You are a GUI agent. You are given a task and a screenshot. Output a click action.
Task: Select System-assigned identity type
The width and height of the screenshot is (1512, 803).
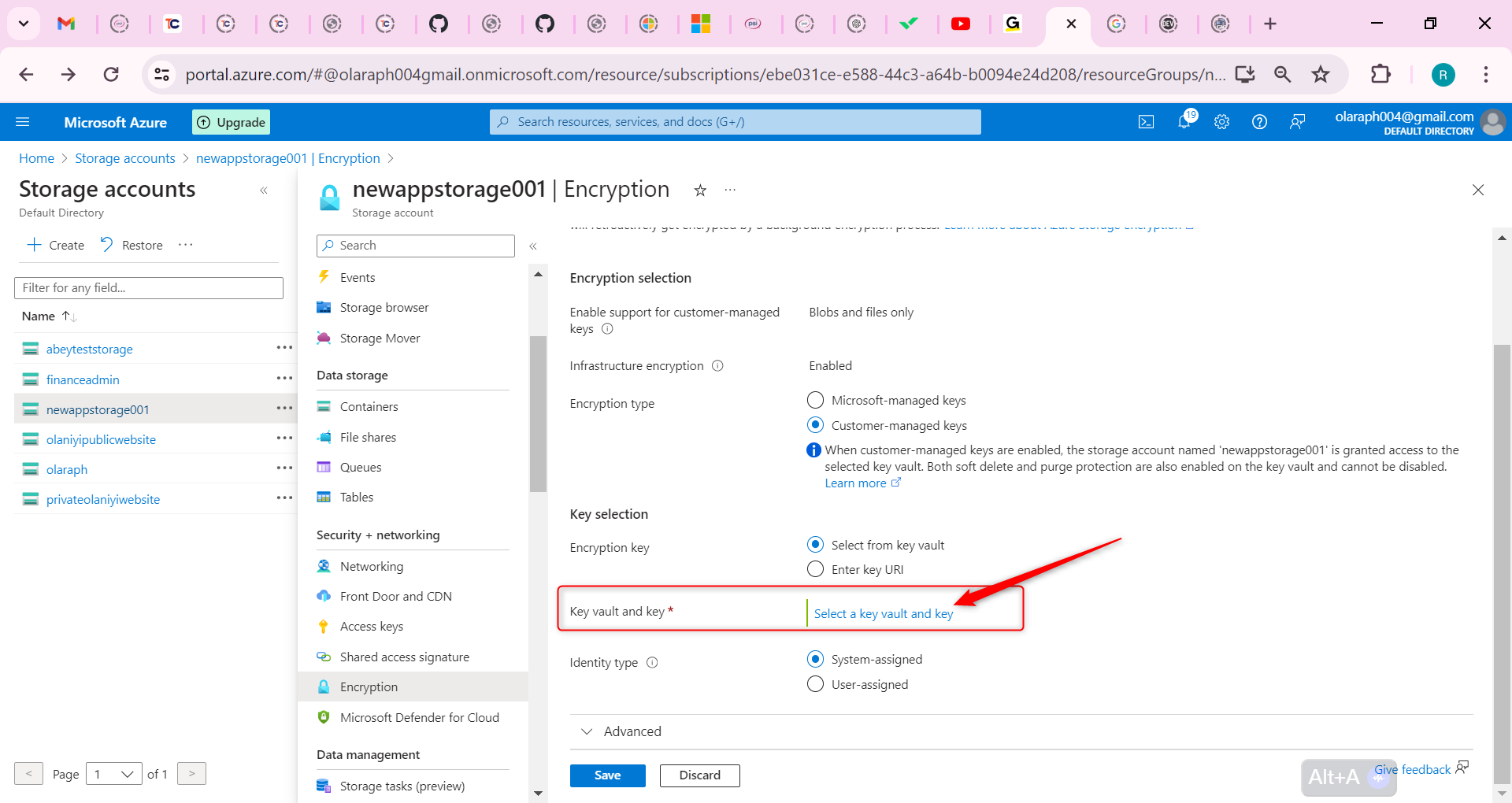click(816, 659)
